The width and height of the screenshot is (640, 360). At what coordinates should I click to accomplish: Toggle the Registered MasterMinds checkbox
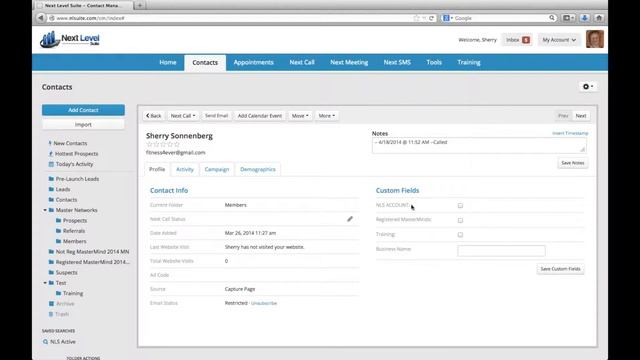point(460,220)
